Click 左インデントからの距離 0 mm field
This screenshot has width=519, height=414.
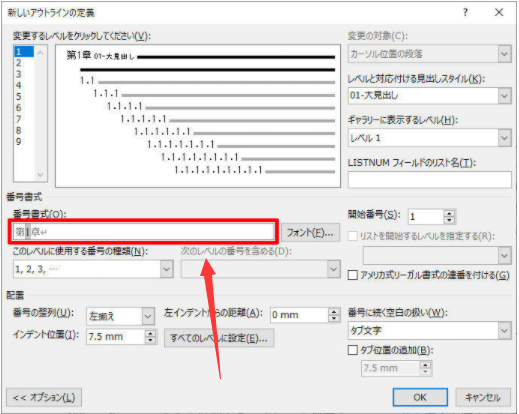point(299,315)
